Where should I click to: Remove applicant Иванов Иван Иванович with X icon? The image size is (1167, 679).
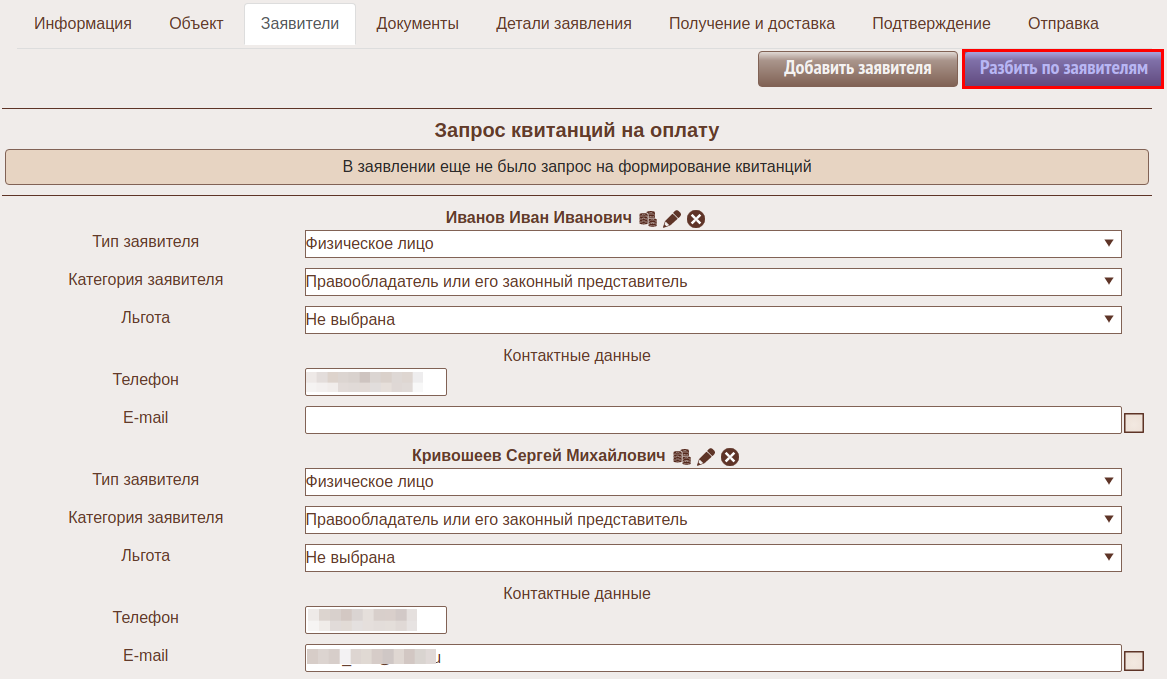click(x=696, y=219)
